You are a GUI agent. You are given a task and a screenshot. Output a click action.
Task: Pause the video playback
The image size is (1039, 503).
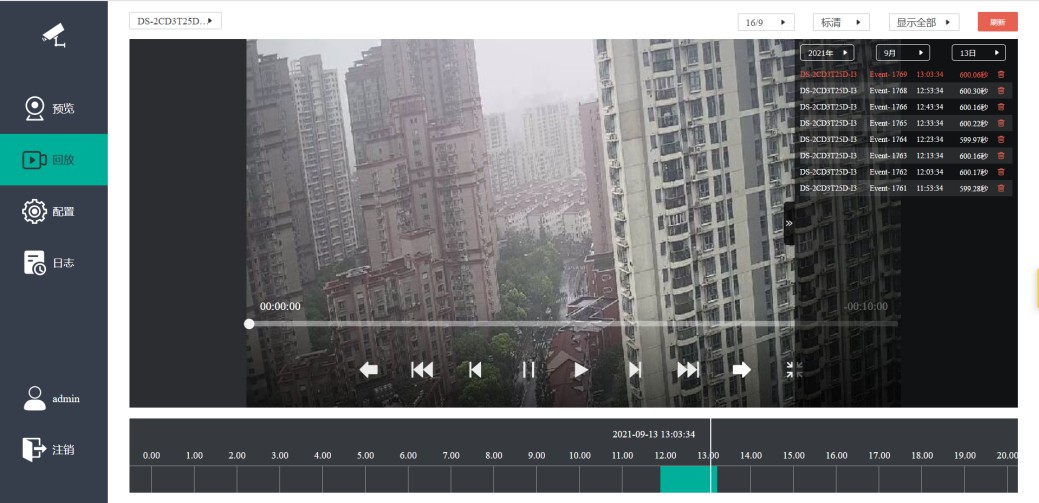(528, 370)
